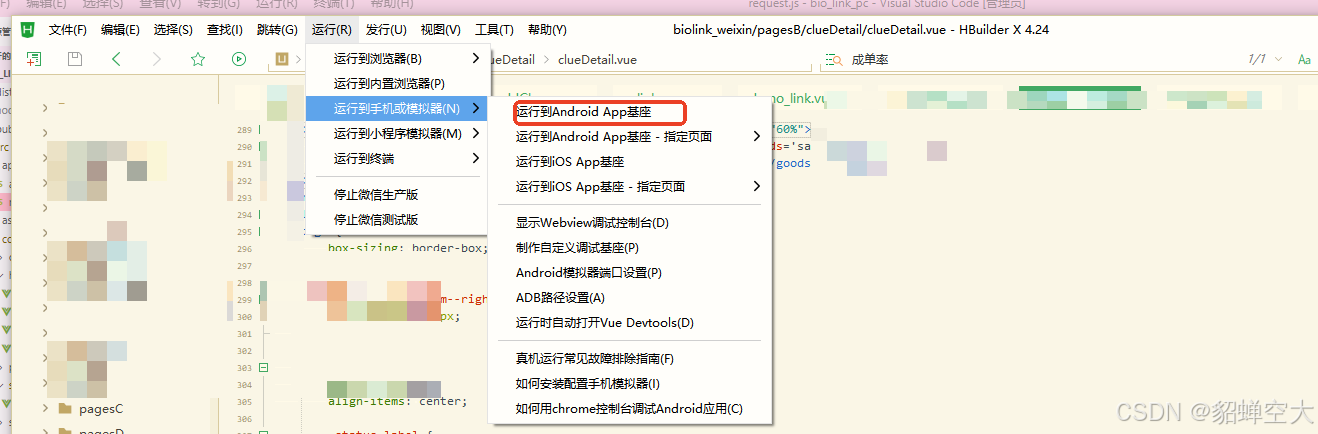Go back with the left arrow icon

click(116, 59)
